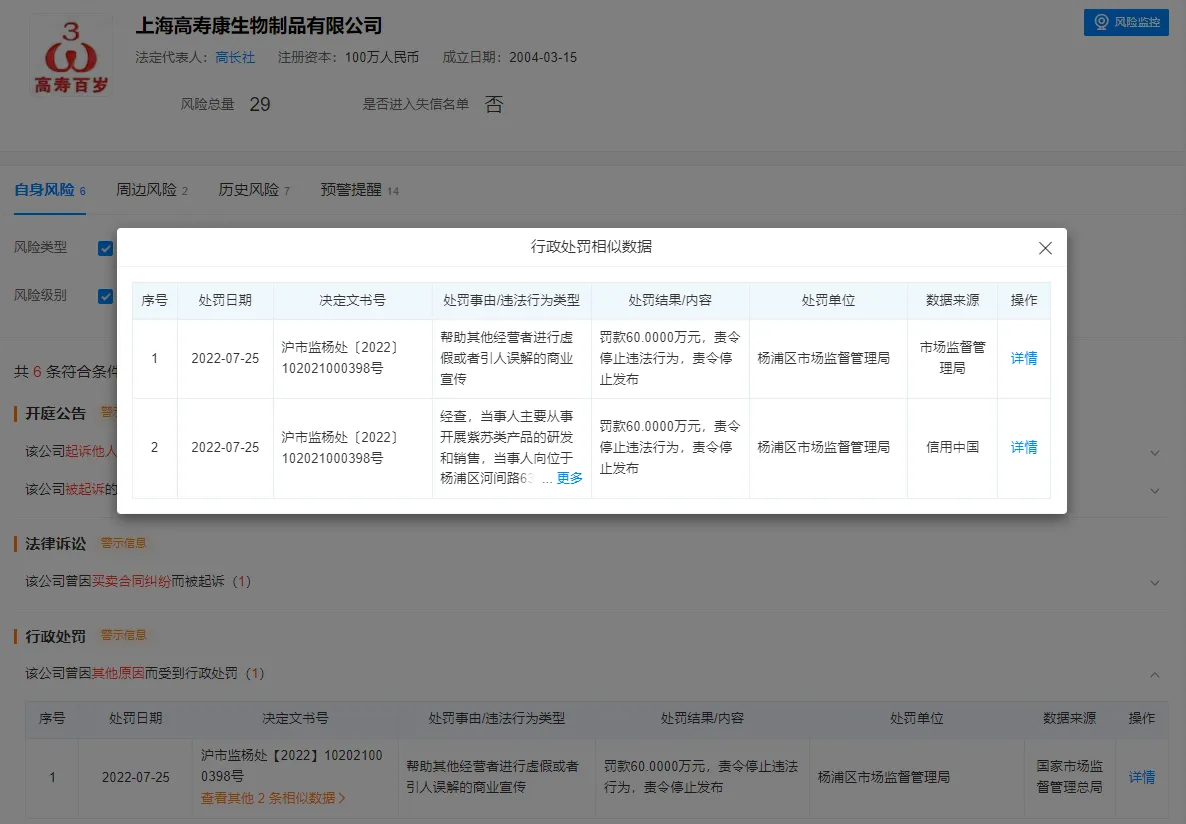
Task: Switch to the 历史风险 tab
Action: [x=254, y=190]
